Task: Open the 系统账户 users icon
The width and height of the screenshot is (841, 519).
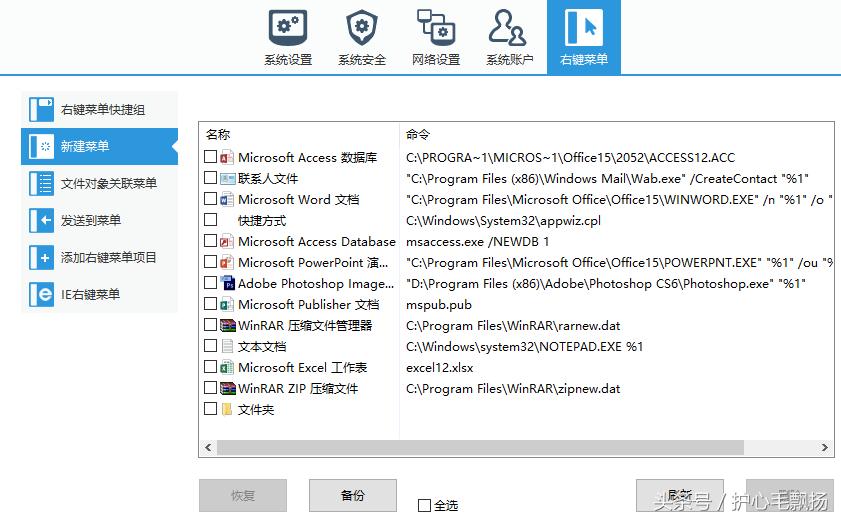Action: (x=507, y=27)
